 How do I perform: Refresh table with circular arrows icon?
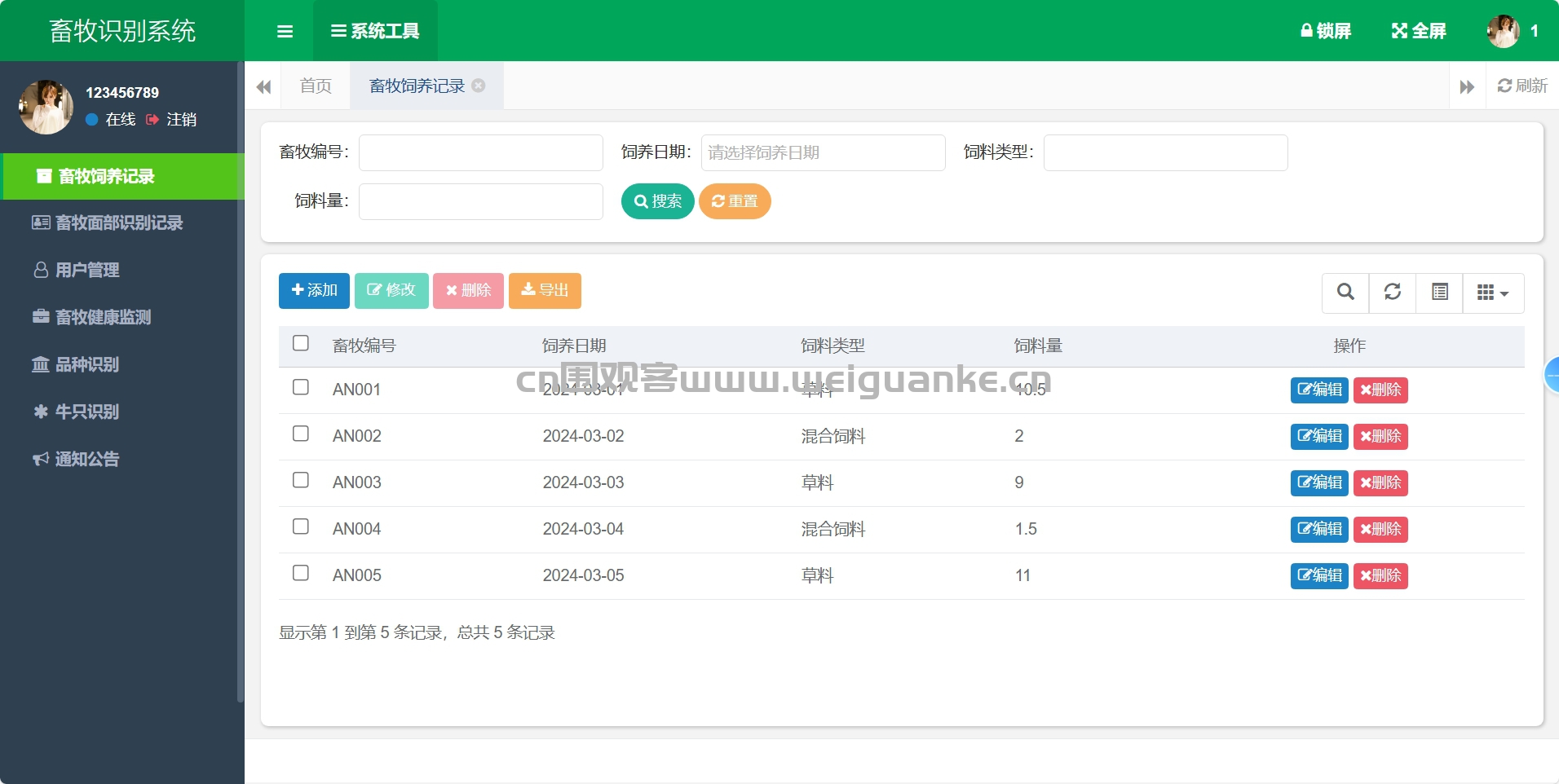coord(1393,293)
